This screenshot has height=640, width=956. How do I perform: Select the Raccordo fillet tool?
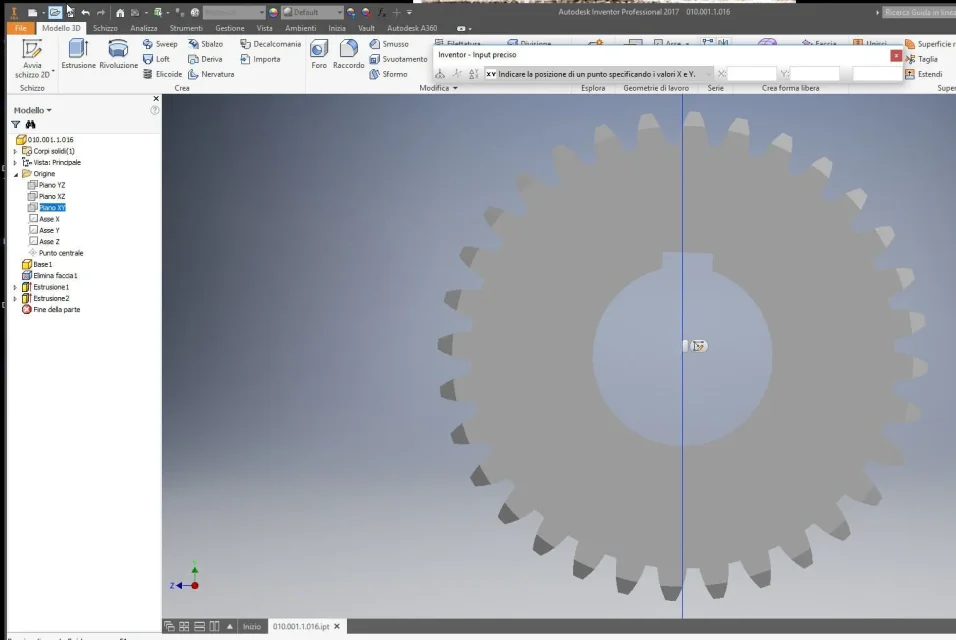click(349, 54)
